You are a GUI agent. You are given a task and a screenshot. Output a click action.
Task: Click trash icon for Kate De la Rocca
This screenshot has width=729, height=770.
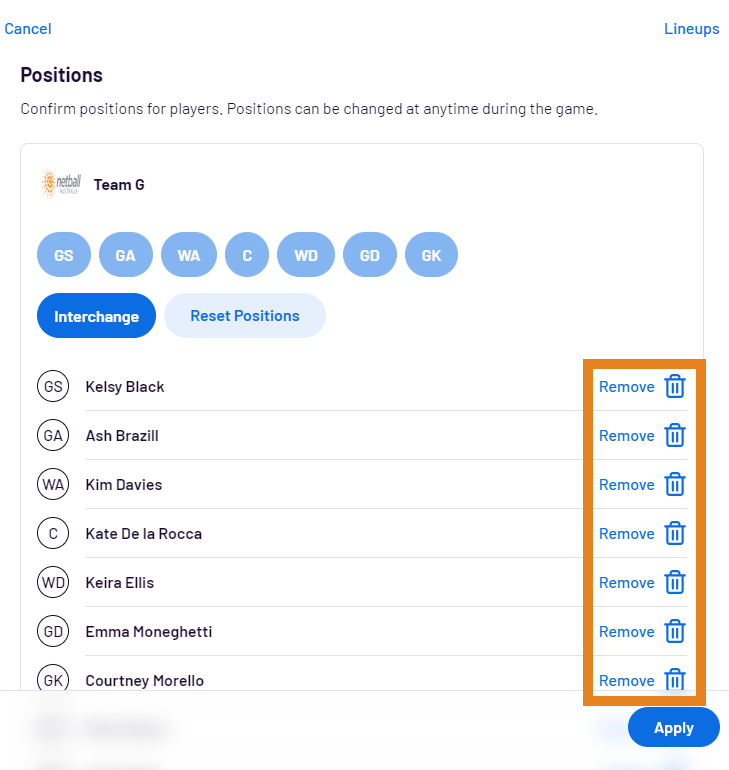point(675,533)
